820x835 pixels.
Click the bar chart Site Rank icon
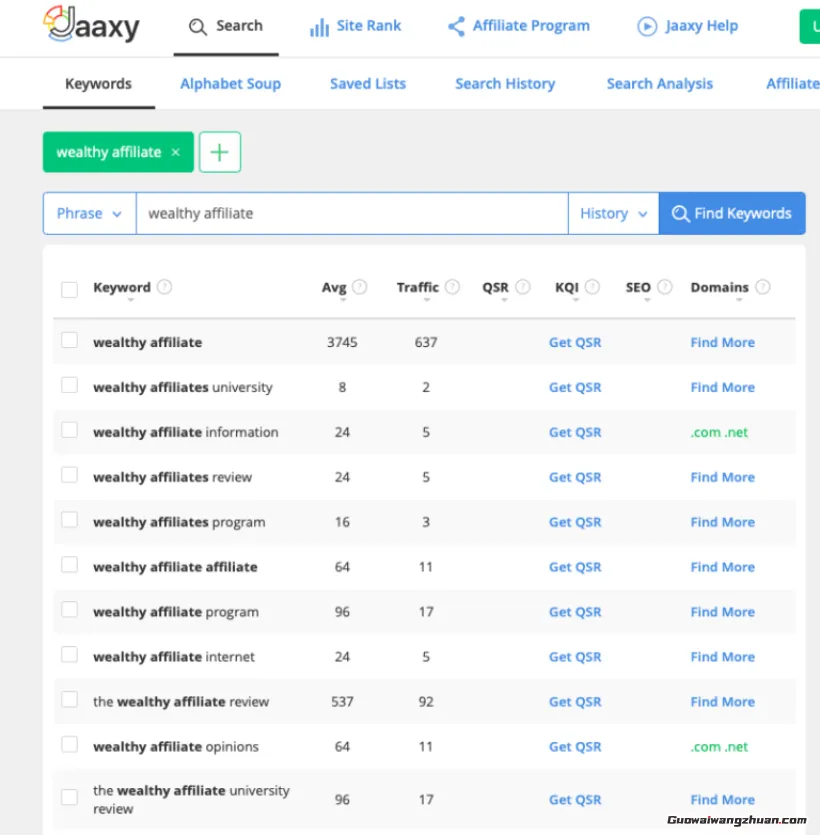[319, 27]
